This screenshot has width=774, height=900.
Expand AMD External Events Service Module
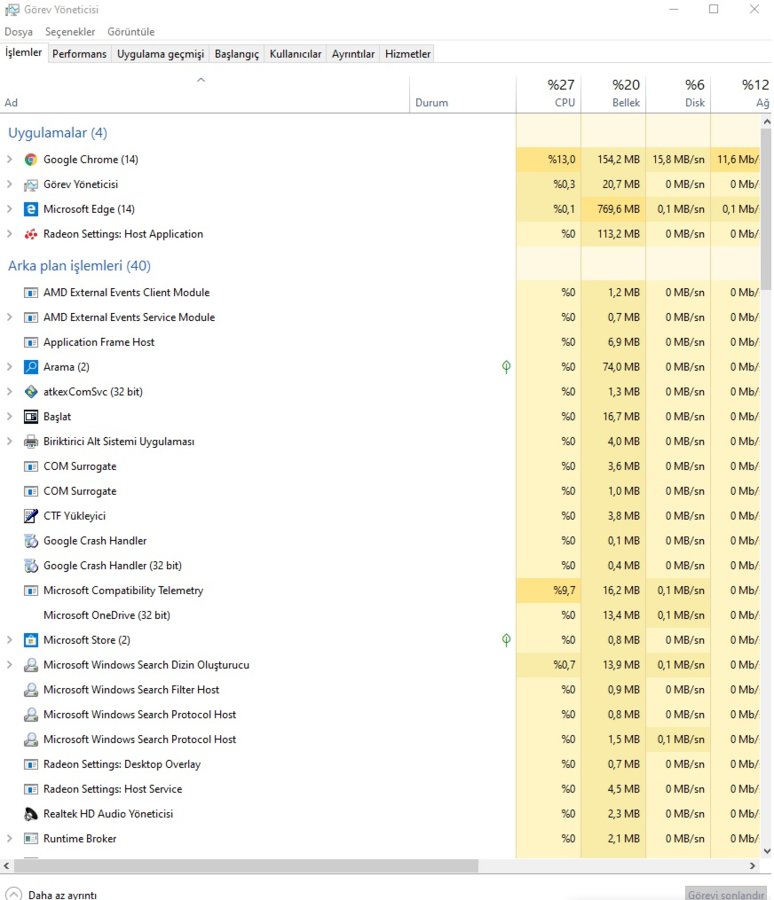pyautogui.click(x=9, y=317)
